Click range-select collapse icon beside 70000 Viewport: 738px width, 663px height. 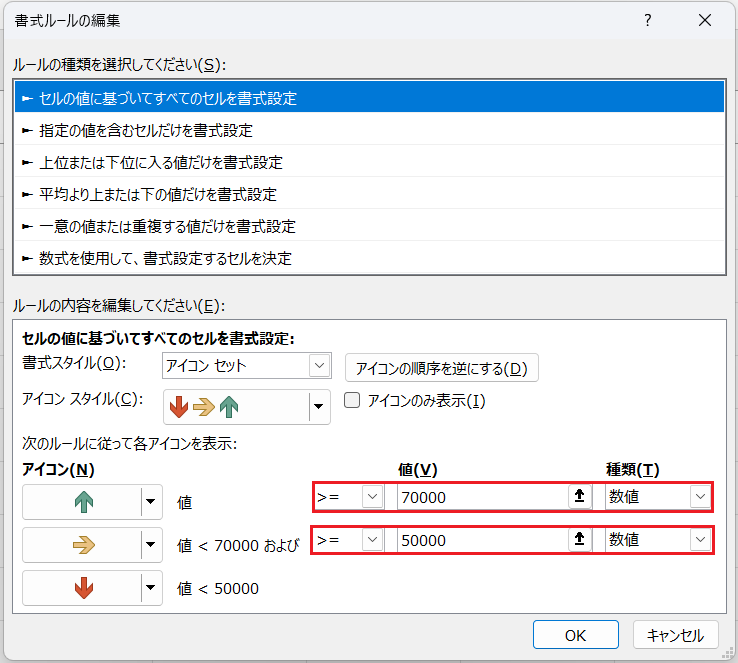click(x=579, y=496)
